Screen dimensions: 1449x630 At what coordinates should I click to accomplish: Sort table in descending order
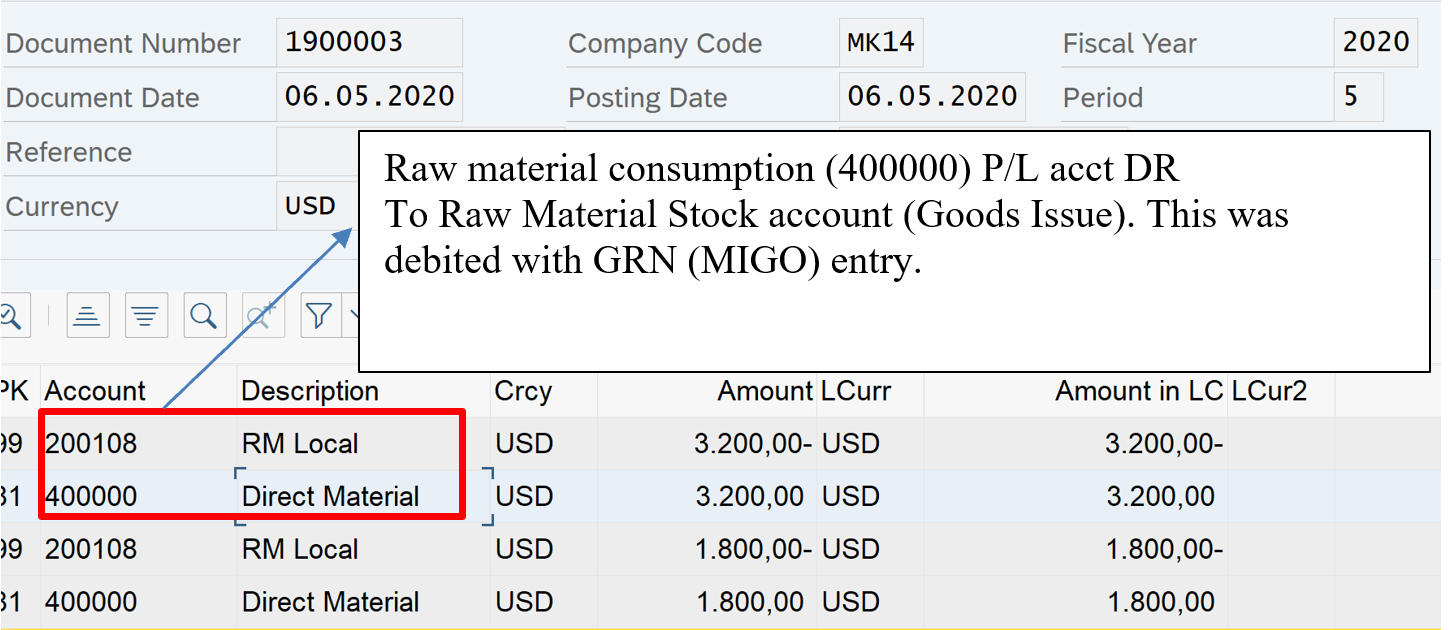tap(146, 317)
